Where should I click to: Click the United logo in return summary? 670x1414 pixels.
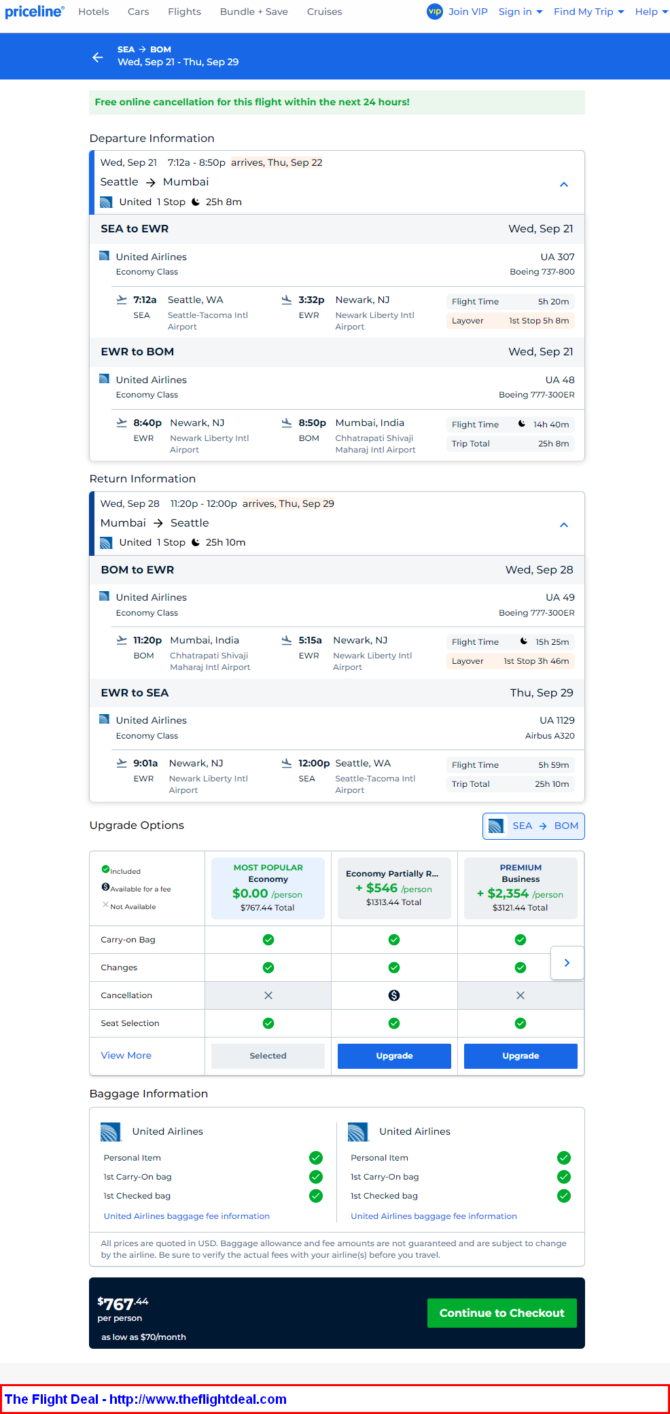(x=106, y=543)
